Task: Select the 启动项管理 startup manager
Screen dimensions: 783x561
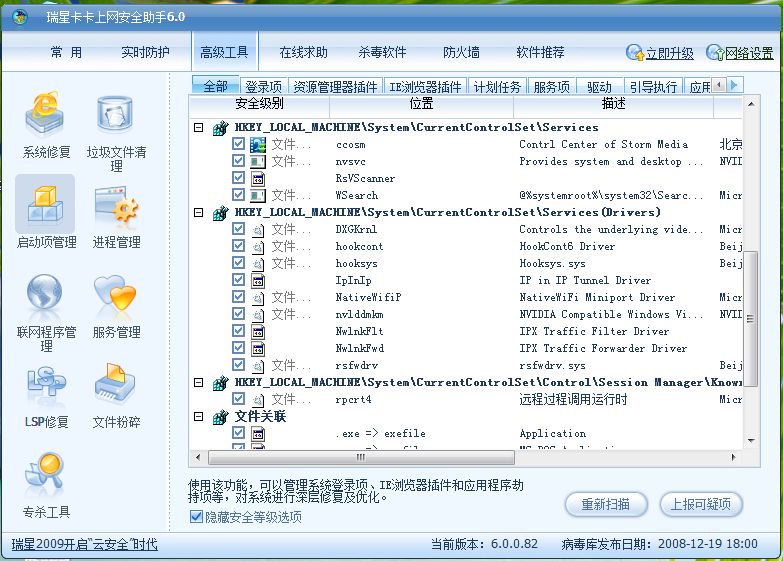Action: (45, 213)
